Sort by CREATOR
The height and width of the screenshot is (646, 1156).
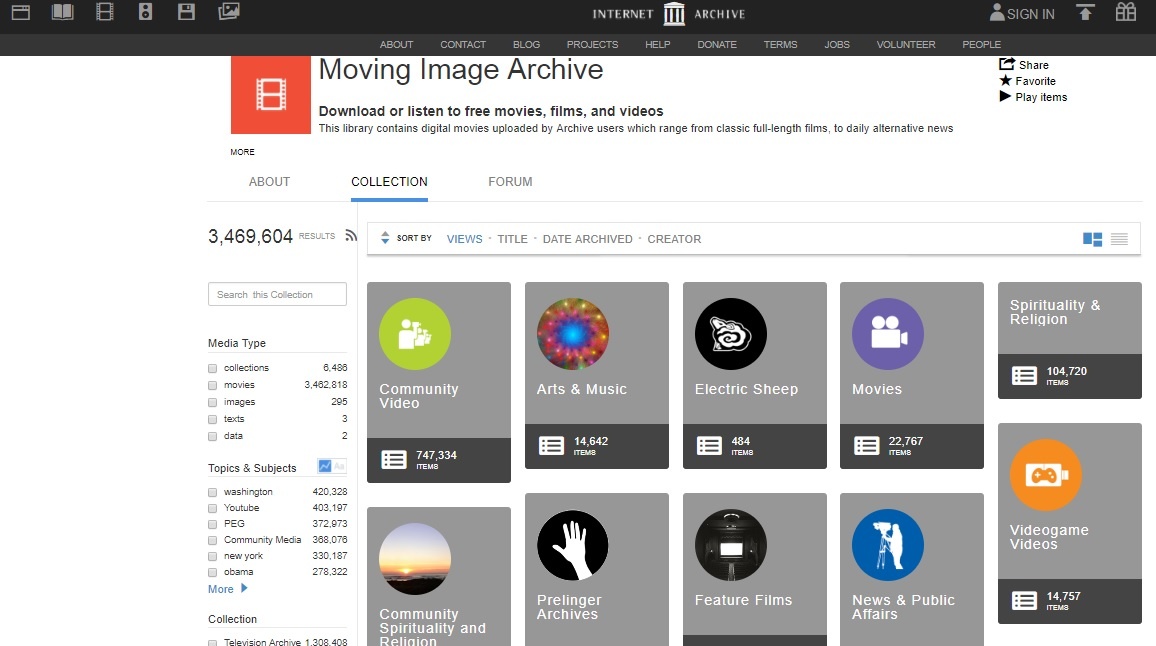[x=674, y=239]
